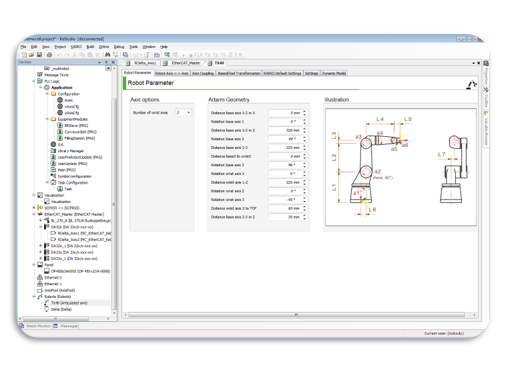Click the EquipmentModules folder icon
The image size is (517, 365).
pos(53,119)
